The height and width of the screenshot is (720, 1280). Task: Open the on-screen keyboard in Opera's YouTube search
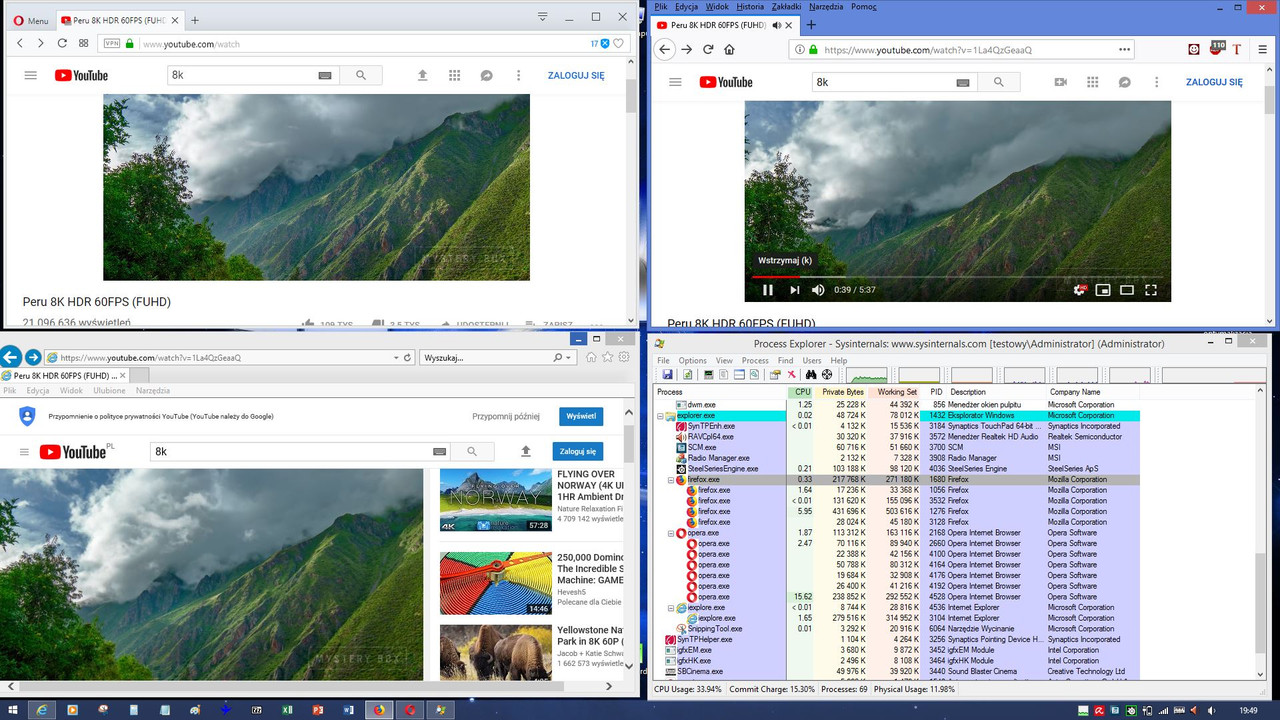coord(325,75)
